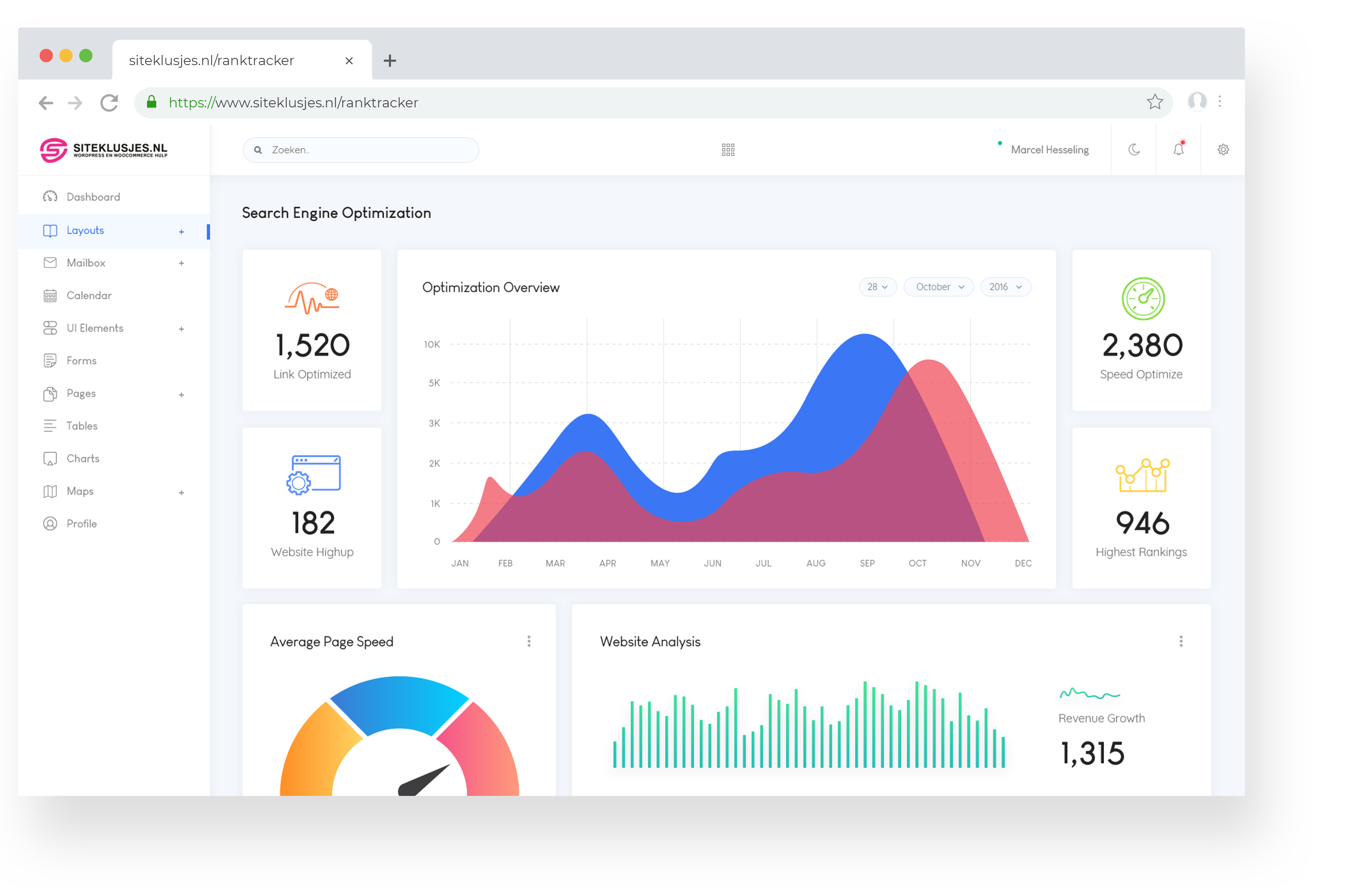
Task: Click the browser address bar URL
Action: [293, 103]
